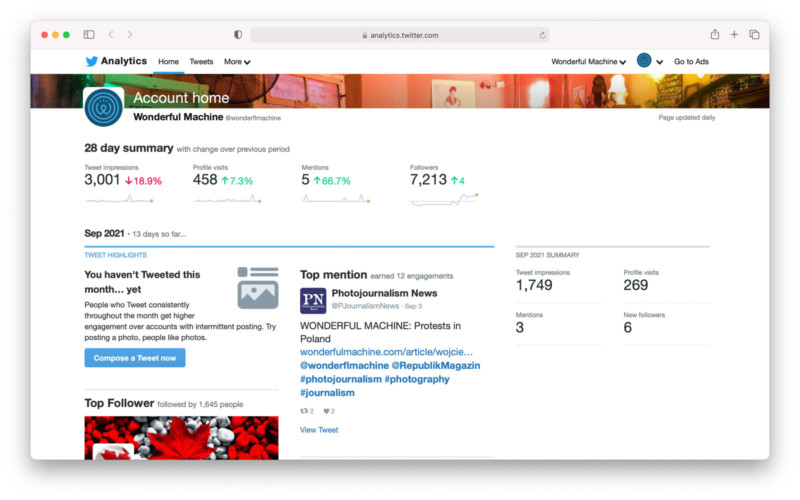Image resolution: width=800 pixels, height=500 pixels.
Task: Click Compose a Tweet now button
Action: point(135,358)
